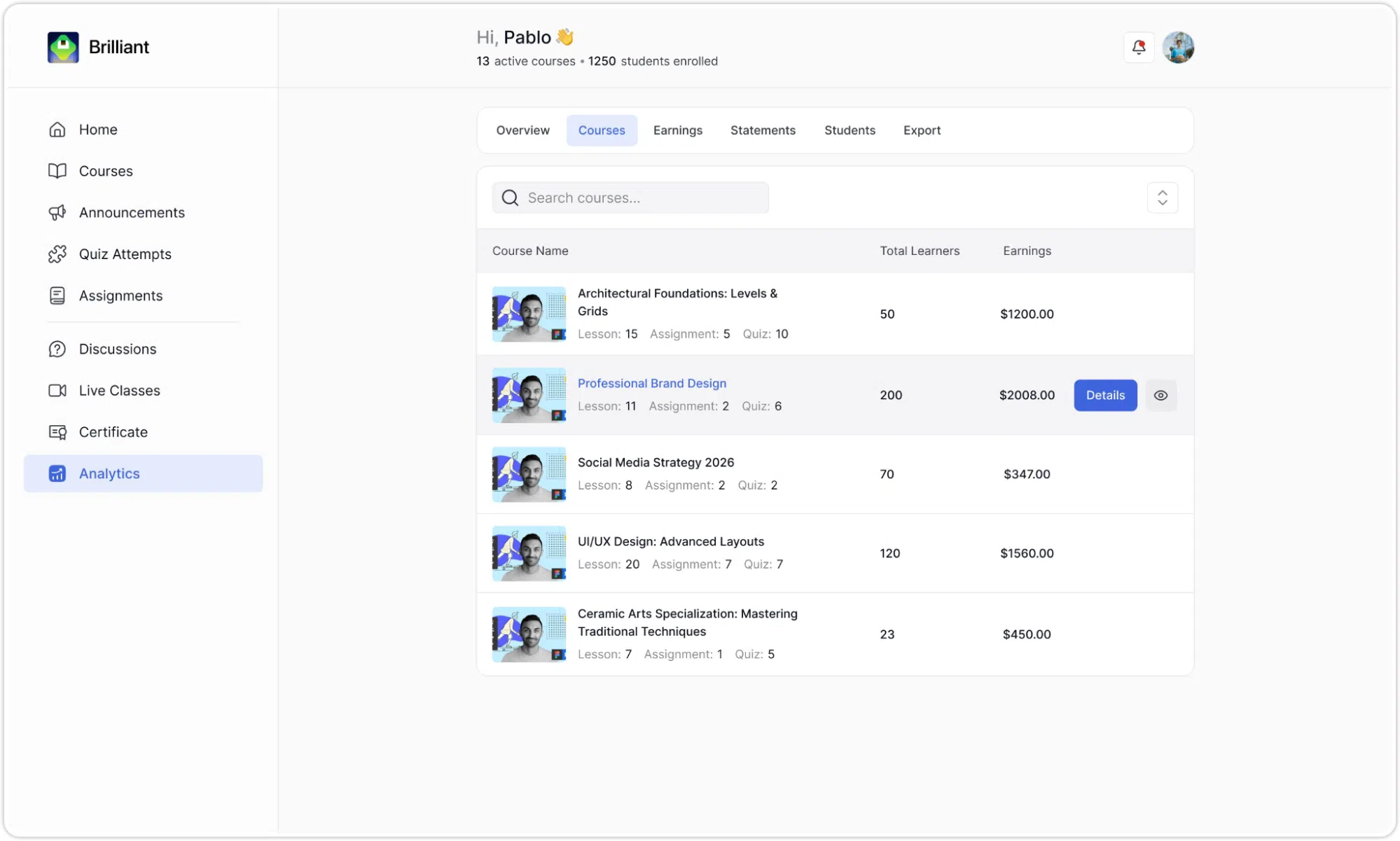Open the user profile avatar
Image resolution: width=1400 pixels, height=841 pixels.
click(x=1179, y=48)
